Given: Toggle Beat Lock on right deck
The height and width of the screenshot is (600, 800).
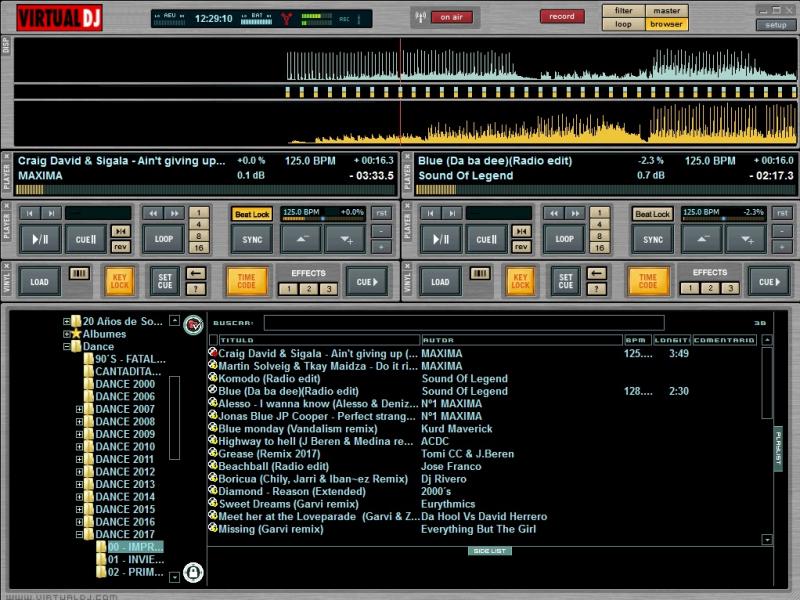Looking at the screenshot, I should click(x=653, y=214).
